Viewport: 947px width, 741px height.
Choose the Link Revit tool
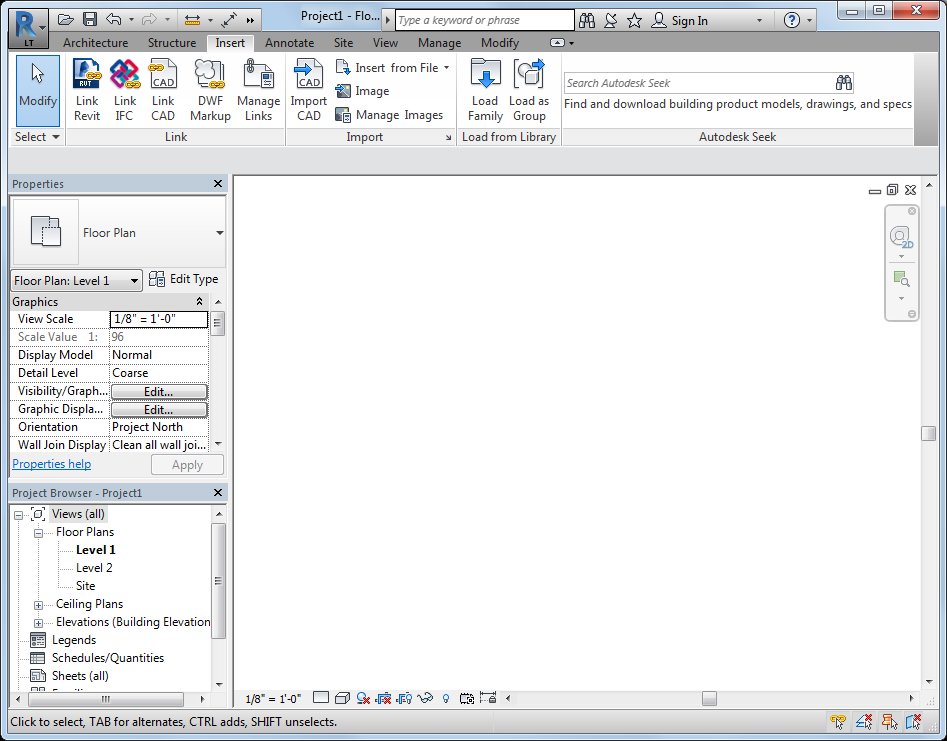(x=87, y=90)
